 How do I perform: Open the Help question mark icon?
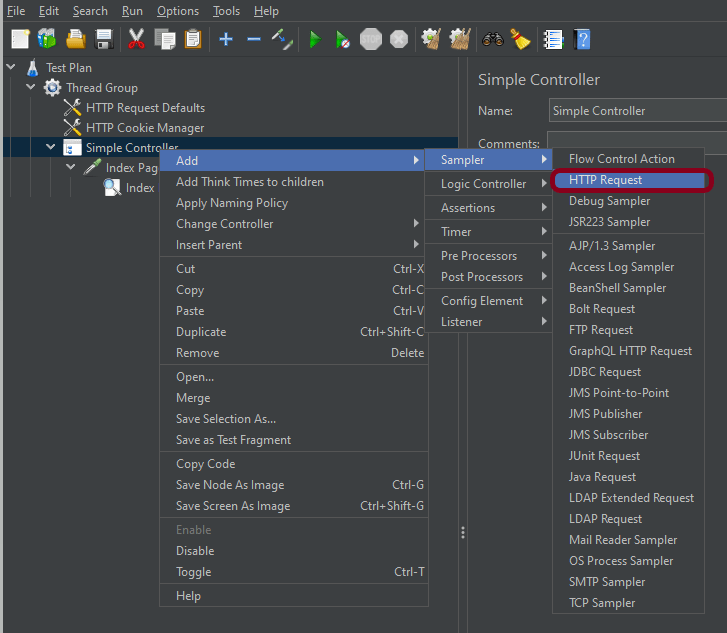point(582,39)
